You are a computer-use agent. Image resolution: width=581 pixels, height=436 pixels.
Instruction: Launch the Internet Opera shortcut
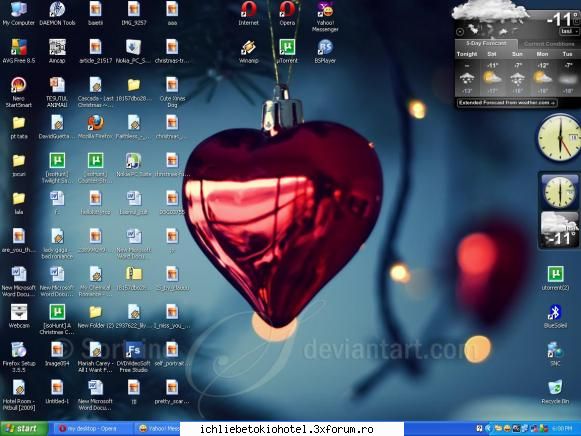[248, 13]
